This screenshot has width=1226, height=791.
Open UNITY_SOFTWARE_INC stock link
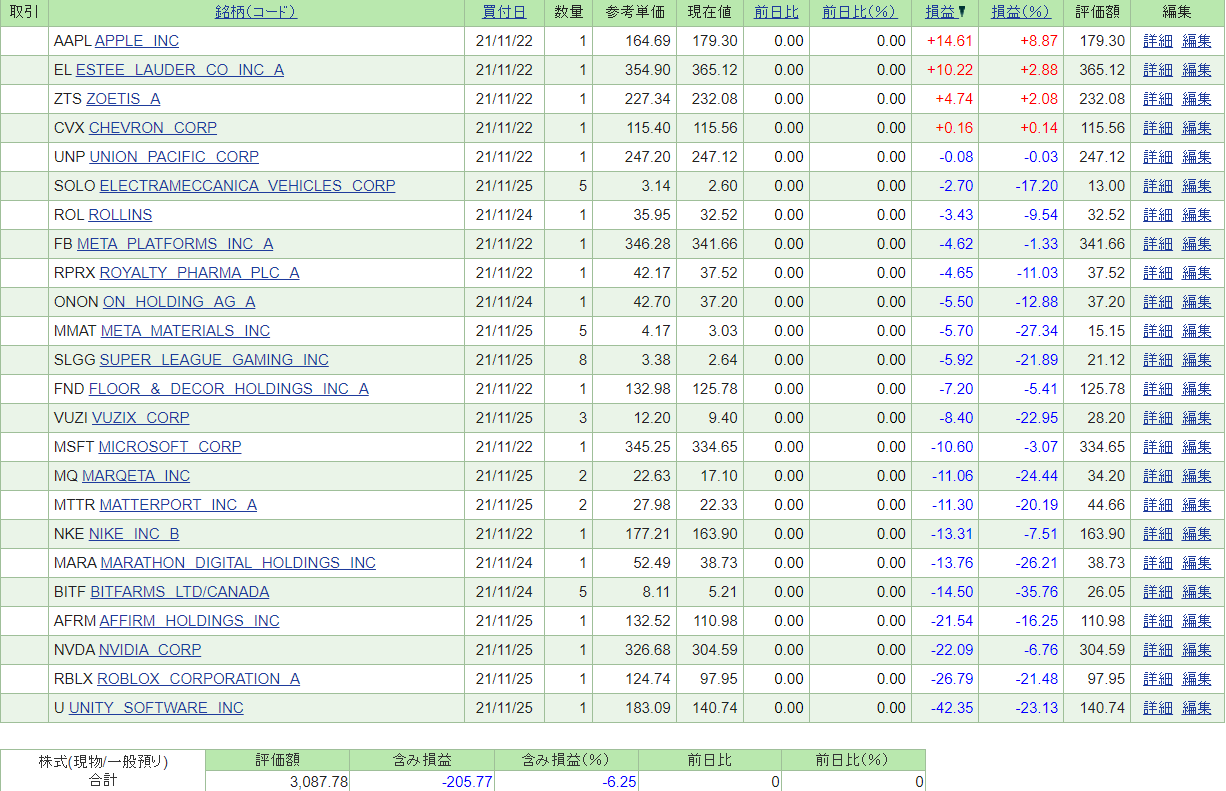pos(156,708)
